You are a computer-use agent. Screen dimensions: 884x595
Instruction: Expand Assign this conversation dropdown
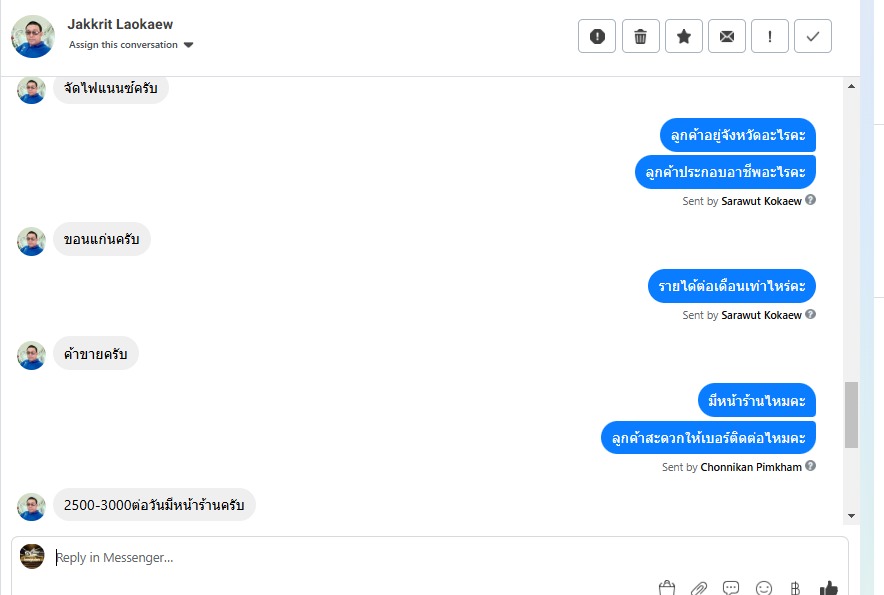131,45
